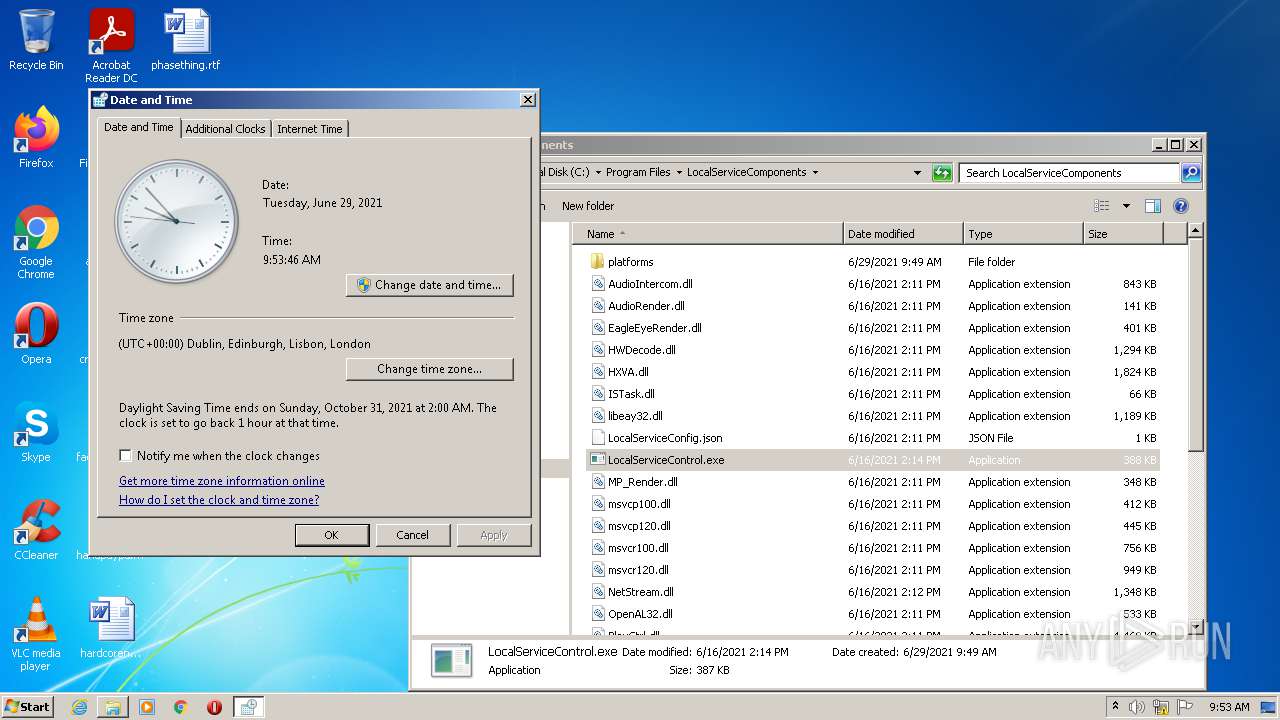
Task: Sort by Type column header
Action: [1023, 234]
